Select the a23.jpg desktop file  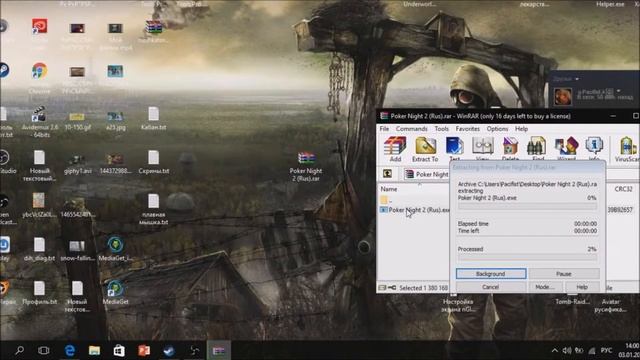click(116, 121)
